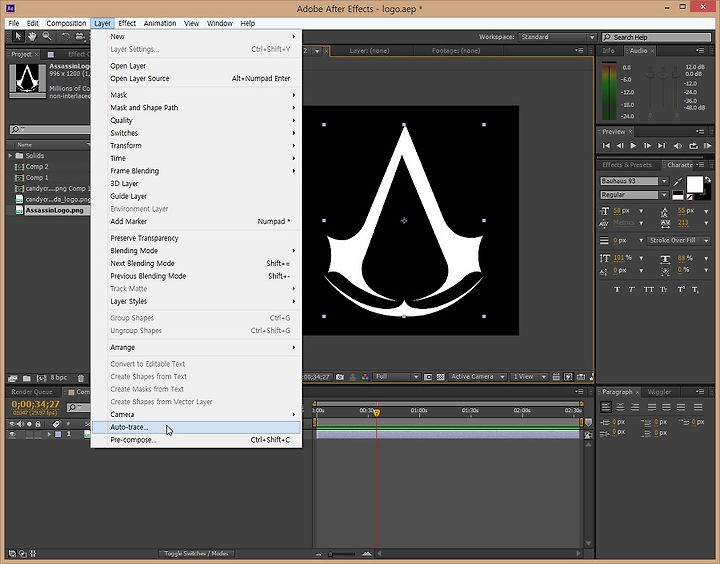Viewport: 720px width, 564px height.
Task: Select Comp 2 in Project panel
Action: [x=37, y=167]
